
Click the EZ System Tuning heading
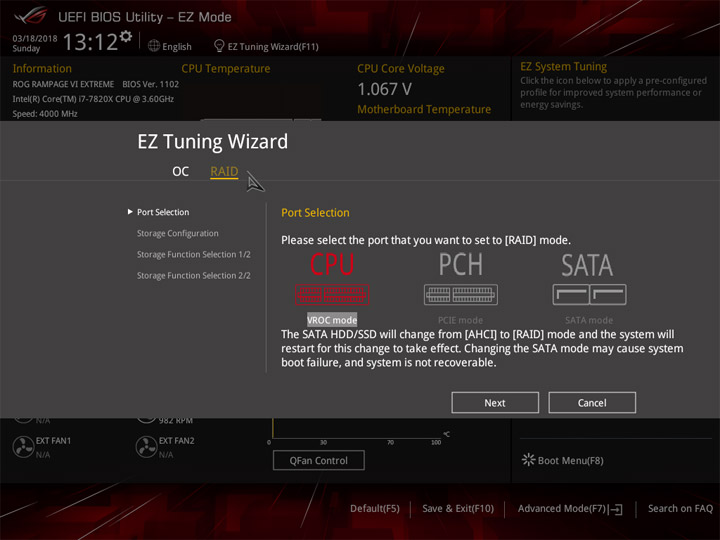point(563,67)
